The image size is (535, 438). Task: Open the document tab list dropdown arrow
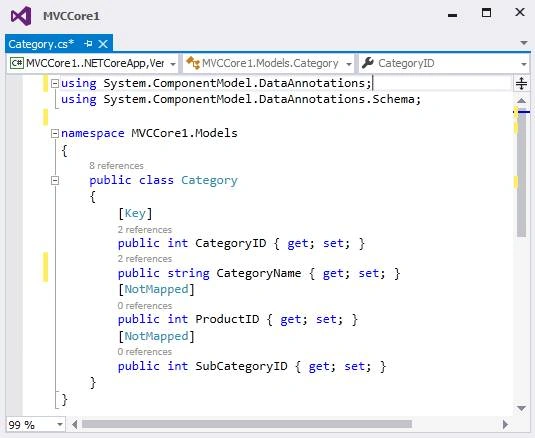click(x=524, y=43)
